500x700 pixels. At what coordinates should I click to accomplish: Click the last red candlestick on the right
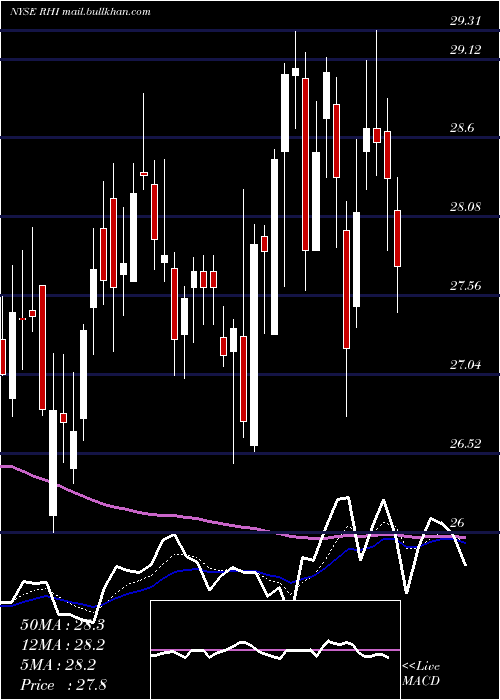(x=397, y=238)
